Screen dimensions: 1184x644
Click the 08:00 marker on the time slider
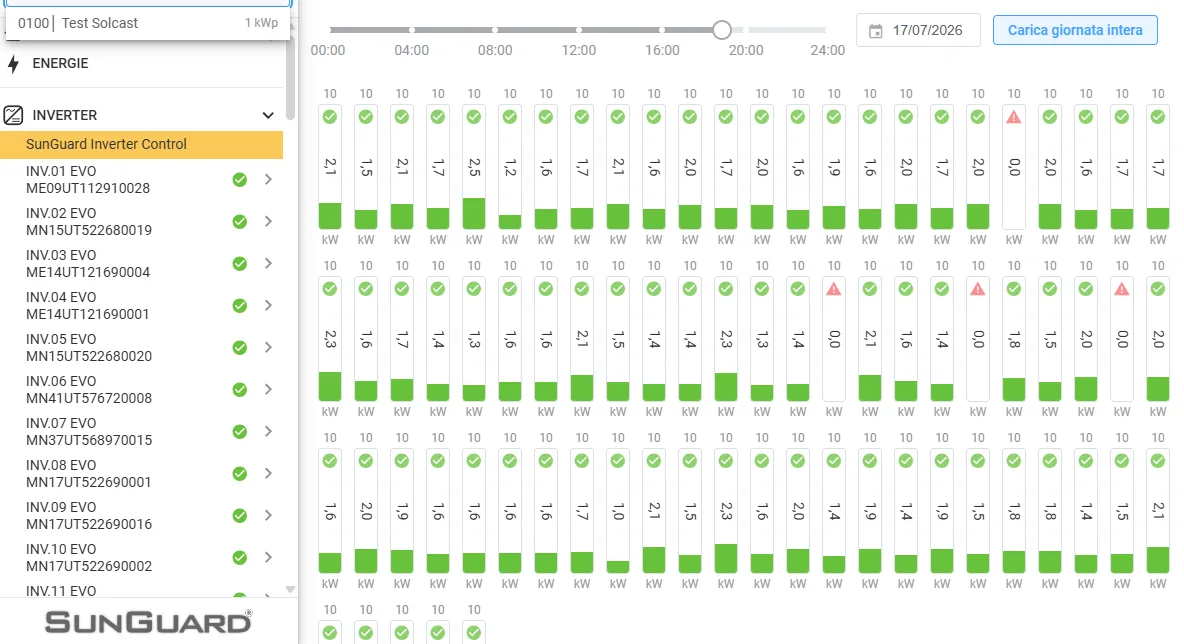495,30
